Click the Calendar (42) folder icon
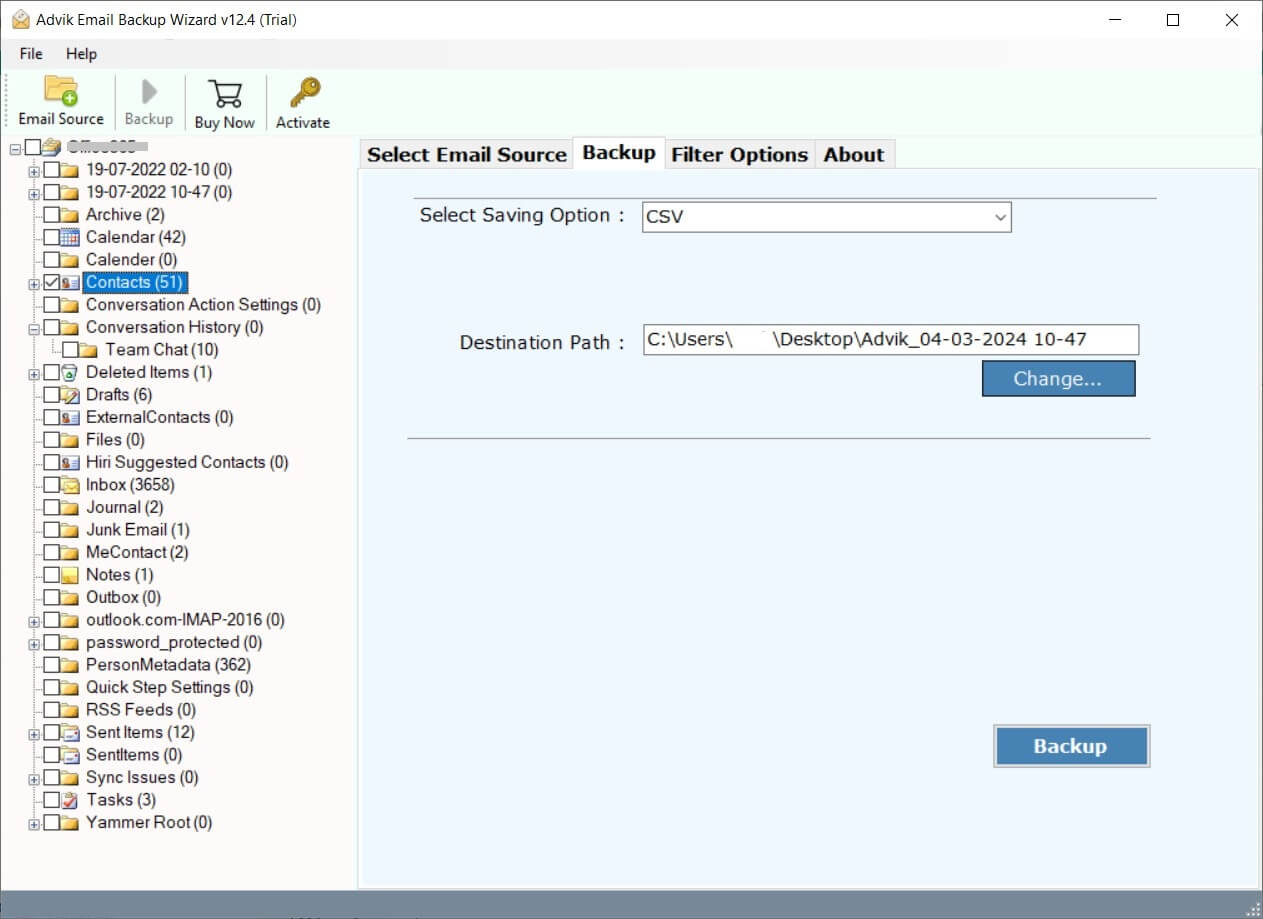Screen dimensions: 1263x919 pyautogui.click(x=70, y=237)
